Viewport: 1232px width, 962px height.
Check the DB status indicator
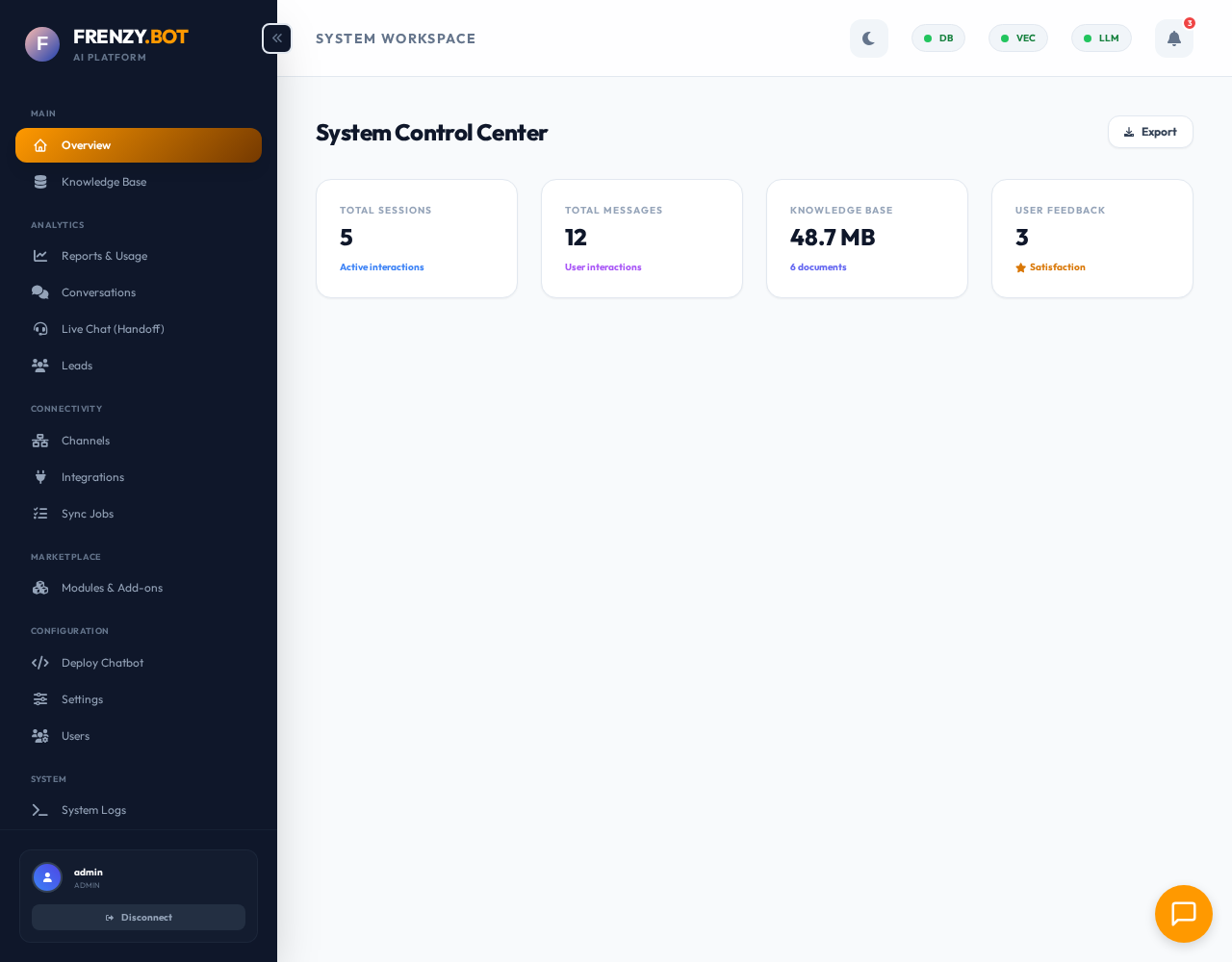click(937, 38)
